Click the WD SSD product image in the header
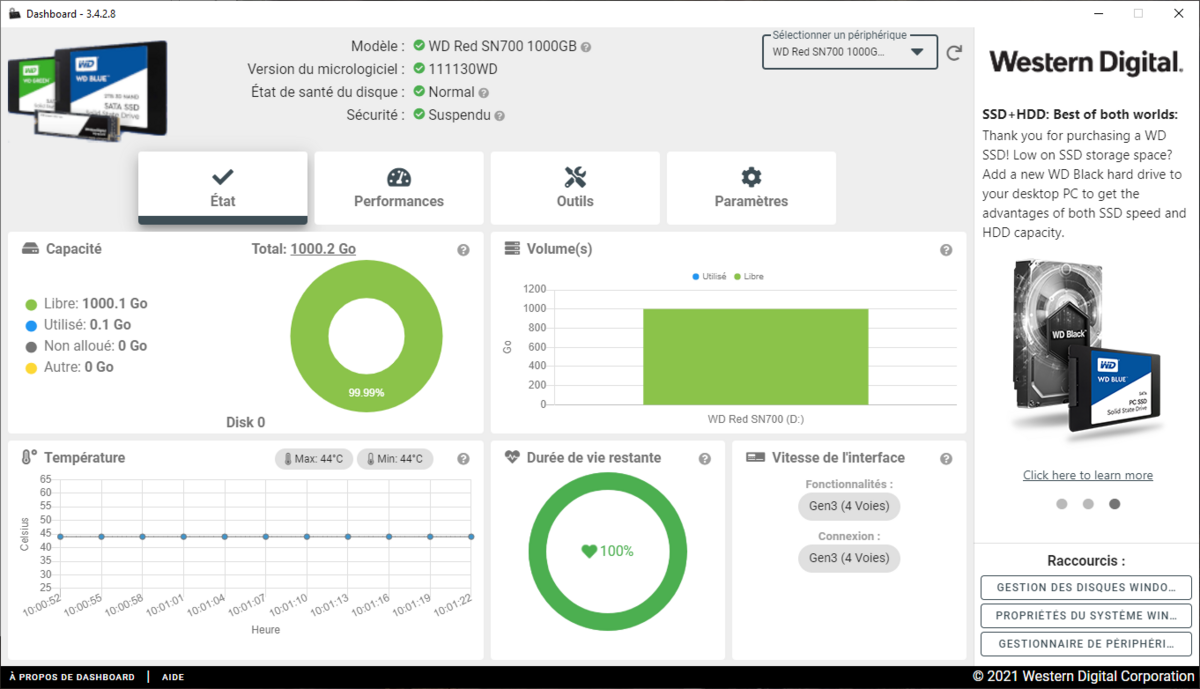This screenshot has height=689, width=1200. (x=88, y=90)
